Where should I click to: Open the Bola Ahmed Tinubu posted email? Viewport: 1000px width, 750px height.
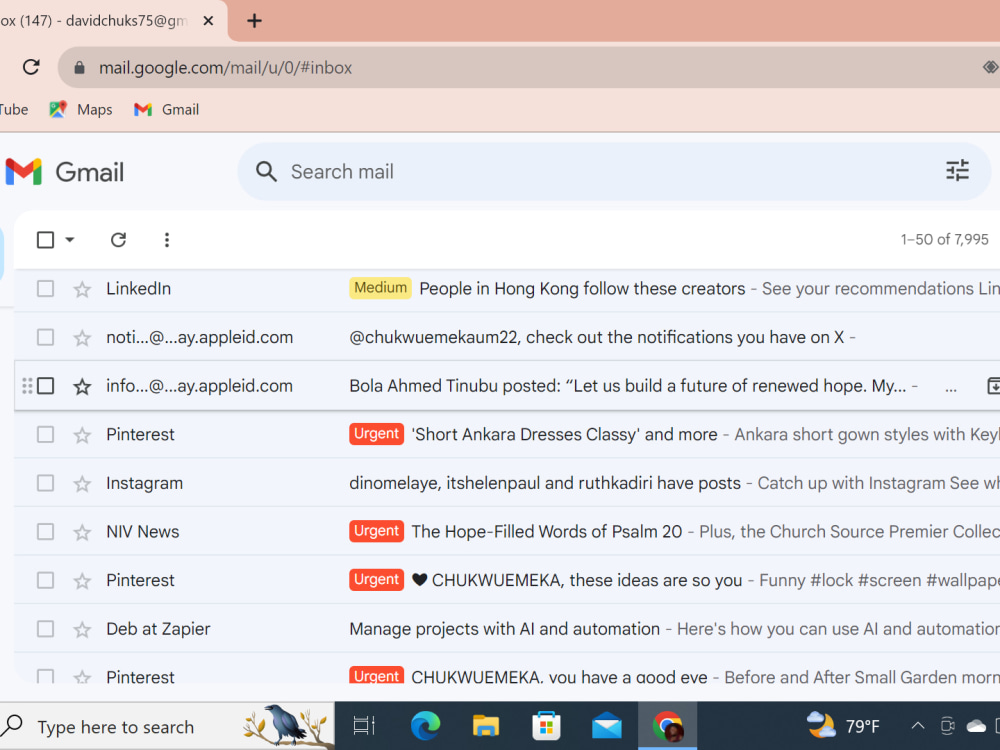click(x=627, y=386)
